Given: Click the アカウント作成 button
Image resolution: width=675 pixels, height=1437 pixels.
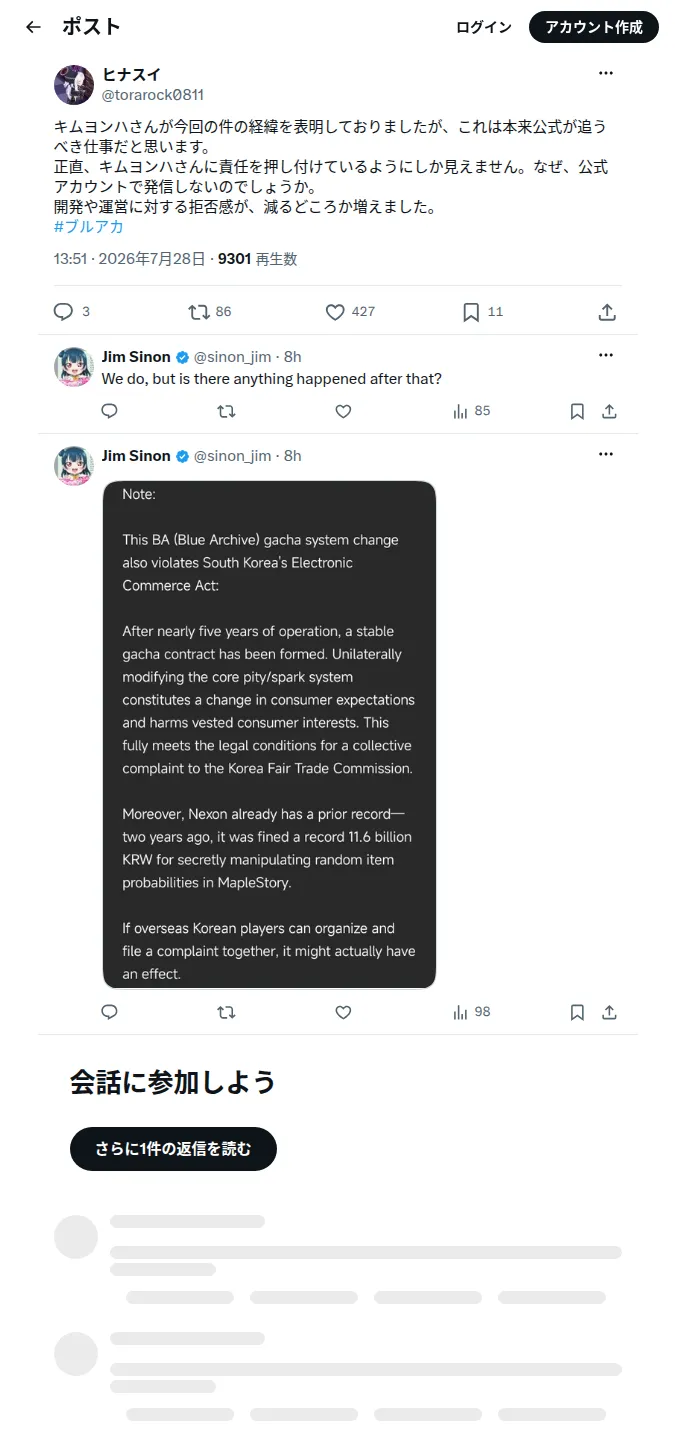Looking at the screenshot, I should tap(594, 27).
